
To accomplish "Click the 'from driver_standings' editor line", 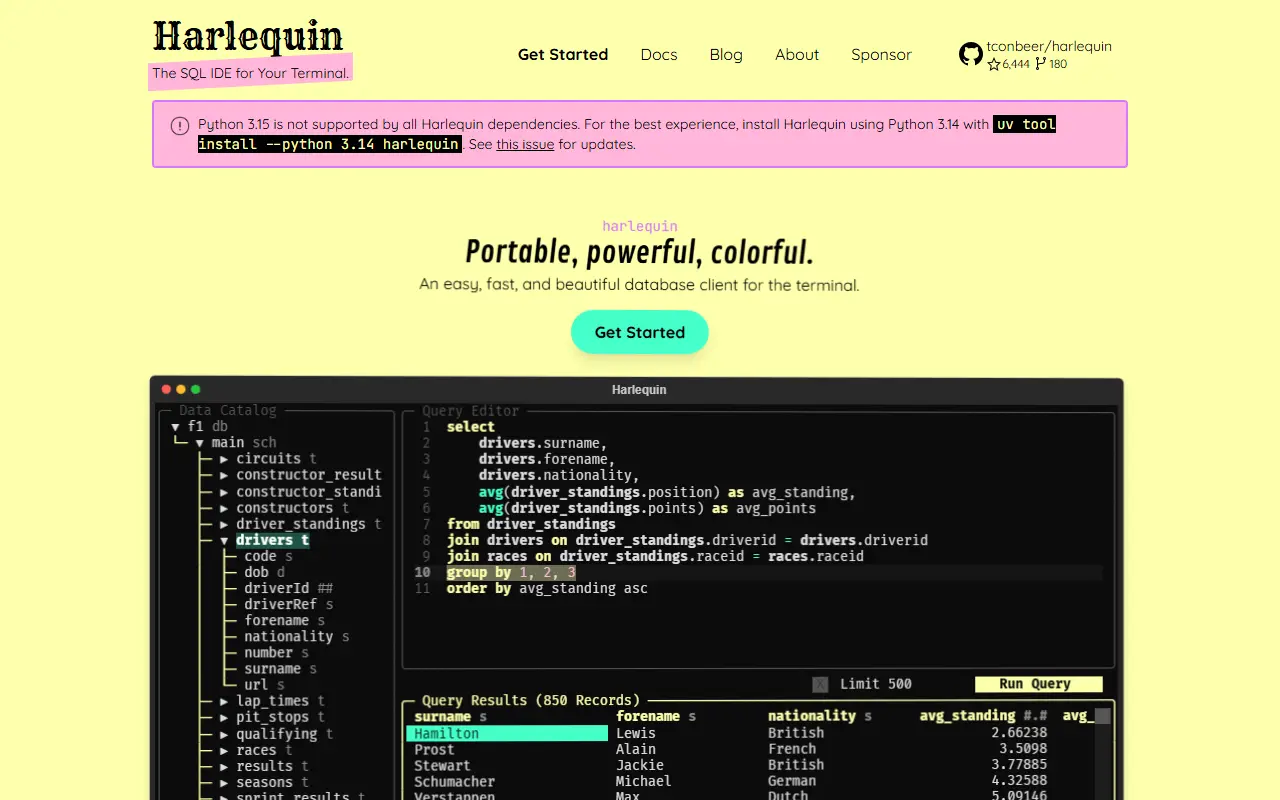I will (x=531, y=524).
